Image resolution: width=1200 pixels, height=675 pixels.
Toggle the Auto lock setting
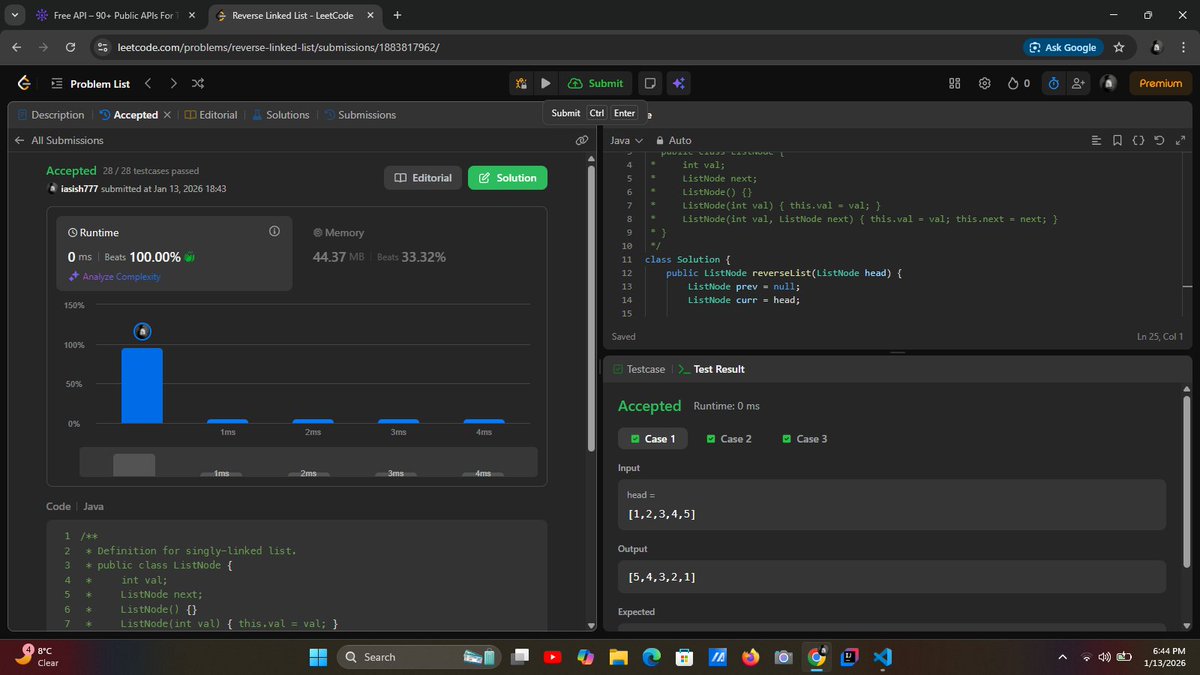(674, 141)
